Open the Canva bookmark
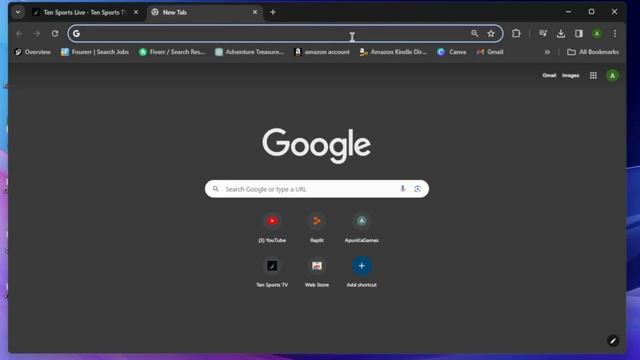 click(x=451, y=52)
